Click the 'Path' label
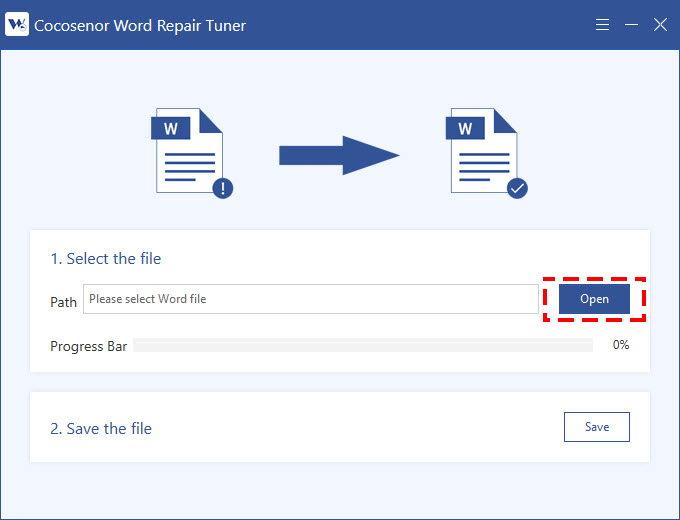 (63, 302)
